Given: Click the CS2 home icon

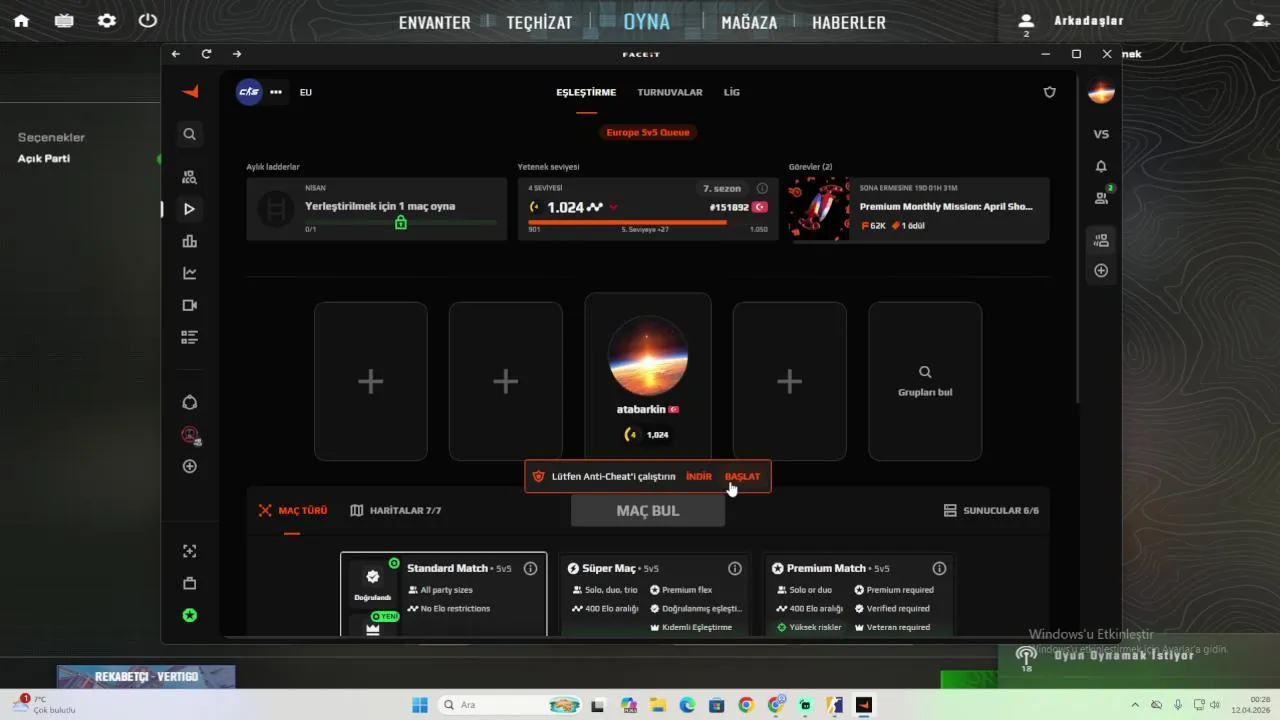Looking at the screenshot, I should coord(21,21).
